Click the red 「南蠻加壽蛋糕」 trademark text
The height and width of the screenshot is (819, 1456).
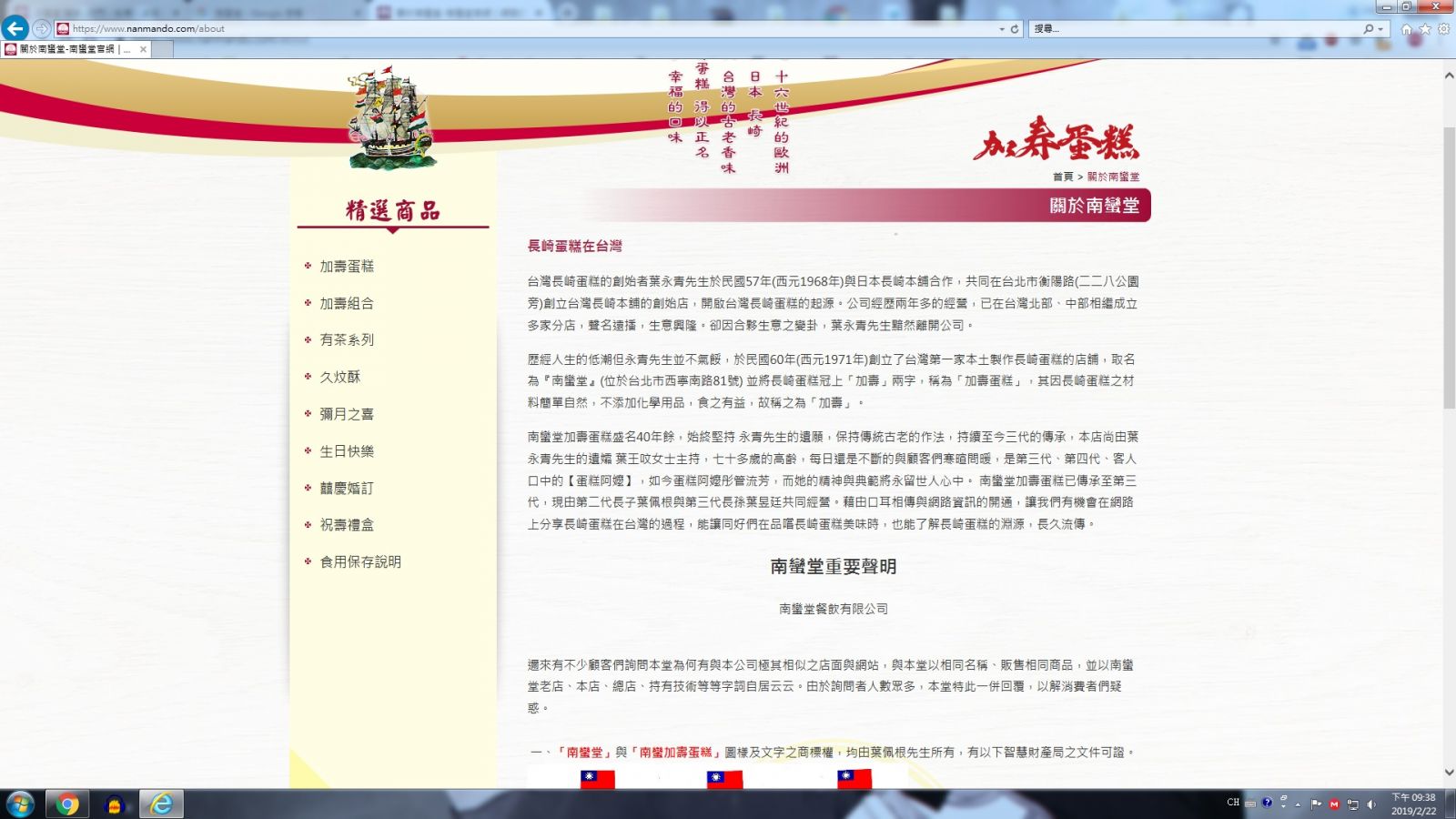coord(675,753)
